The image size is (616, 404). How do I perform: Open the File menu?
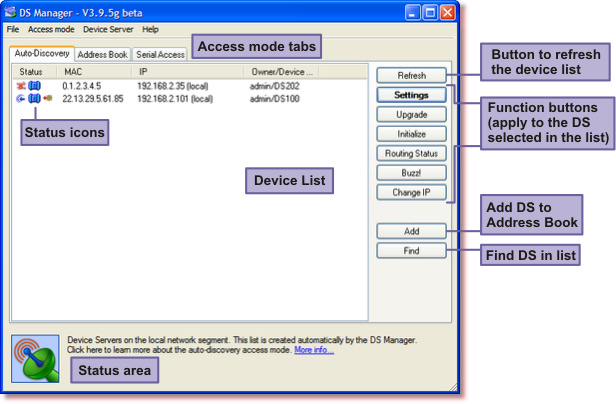pos(13,29)
